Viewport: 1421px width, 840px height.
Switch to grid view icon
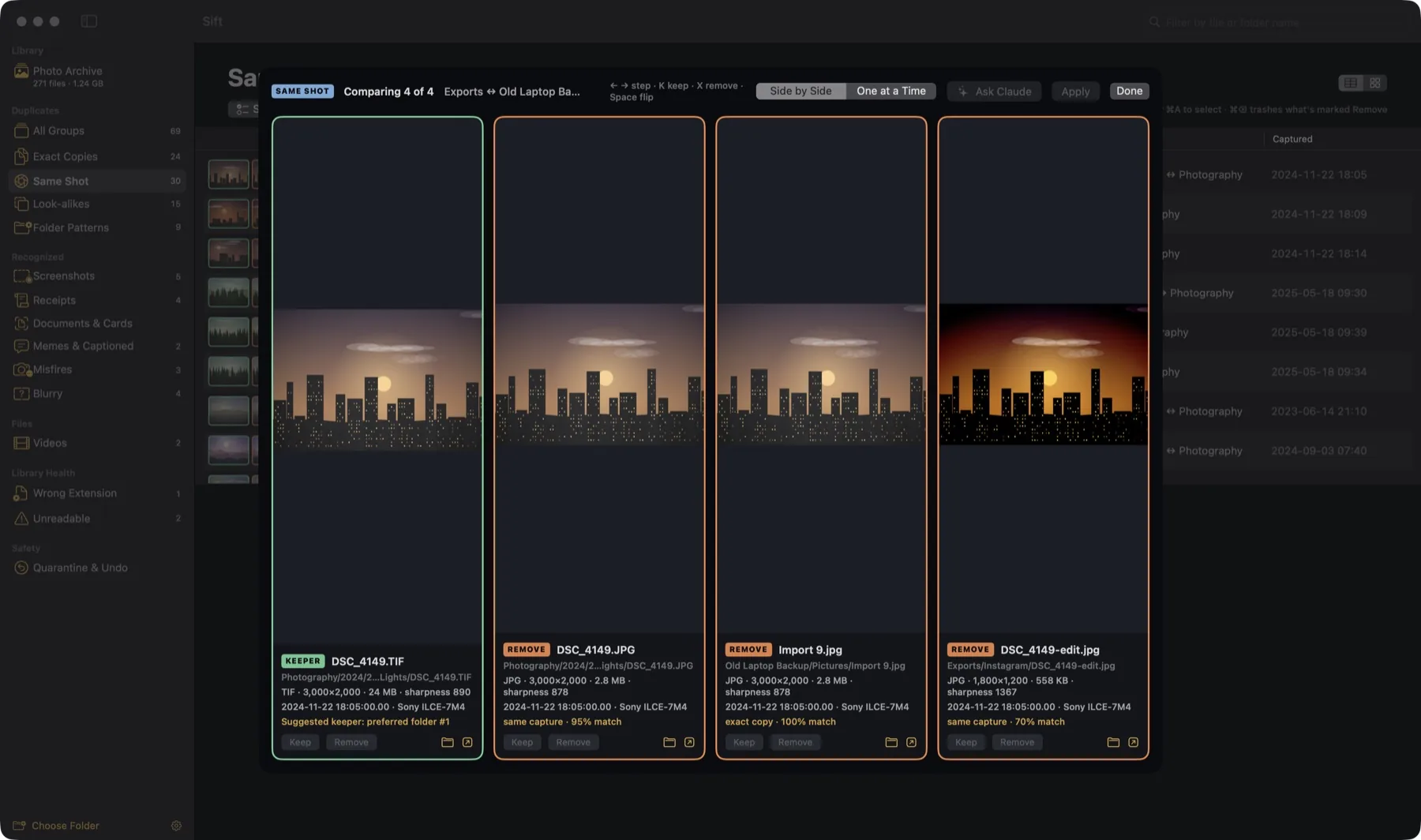[x=1375, y=83]
